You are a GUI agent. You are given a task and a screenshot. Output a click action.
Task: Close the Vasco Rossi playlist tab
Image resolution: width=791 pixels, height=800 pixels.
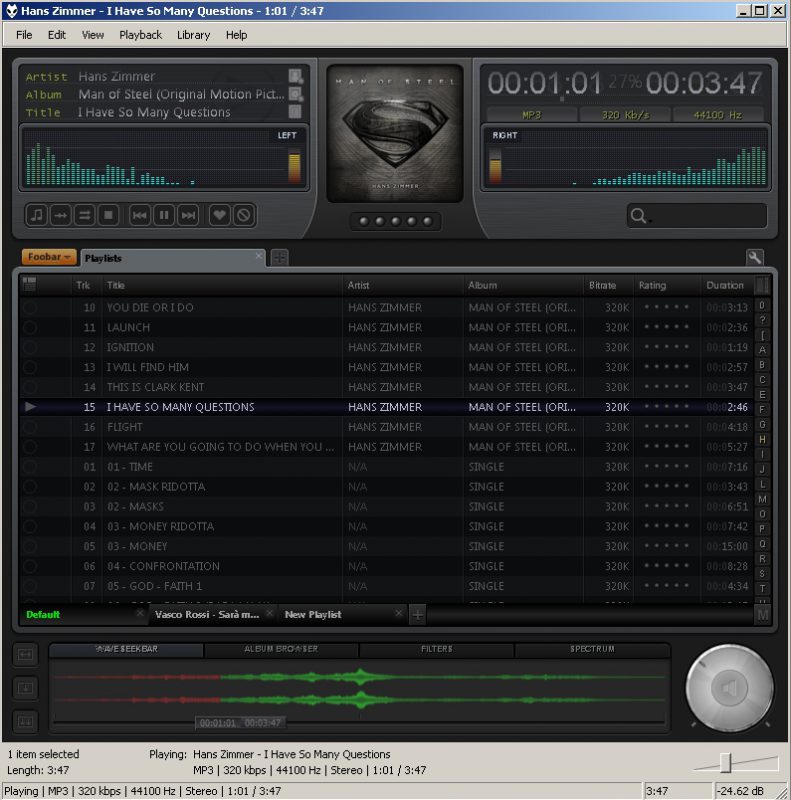pyautogui.click(x=270, y=612)
